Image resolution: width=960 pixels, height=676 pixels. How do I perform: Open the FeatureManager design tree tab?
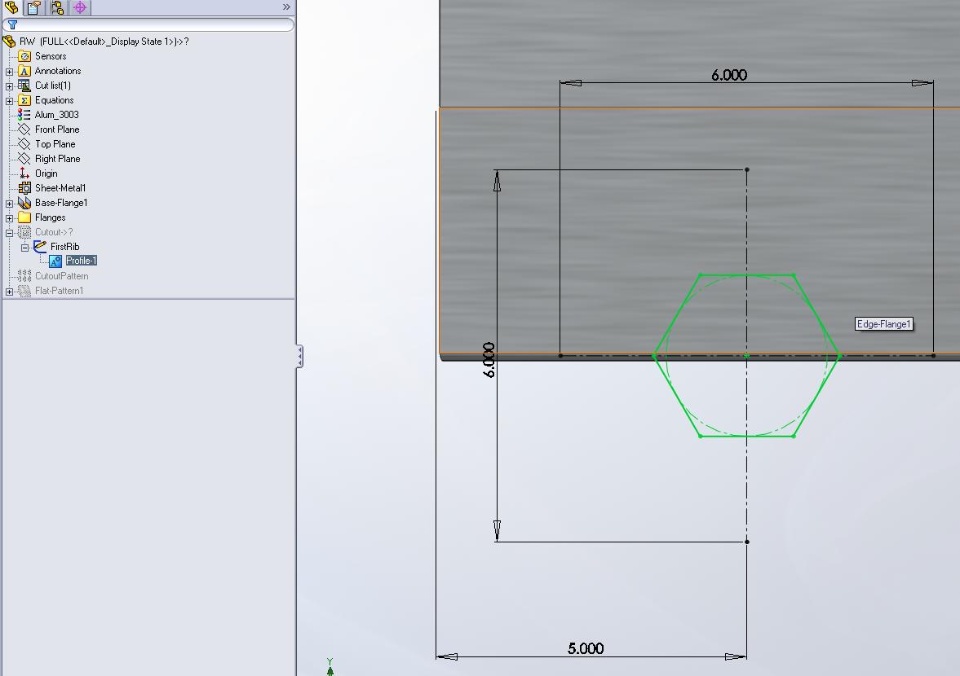12,7
